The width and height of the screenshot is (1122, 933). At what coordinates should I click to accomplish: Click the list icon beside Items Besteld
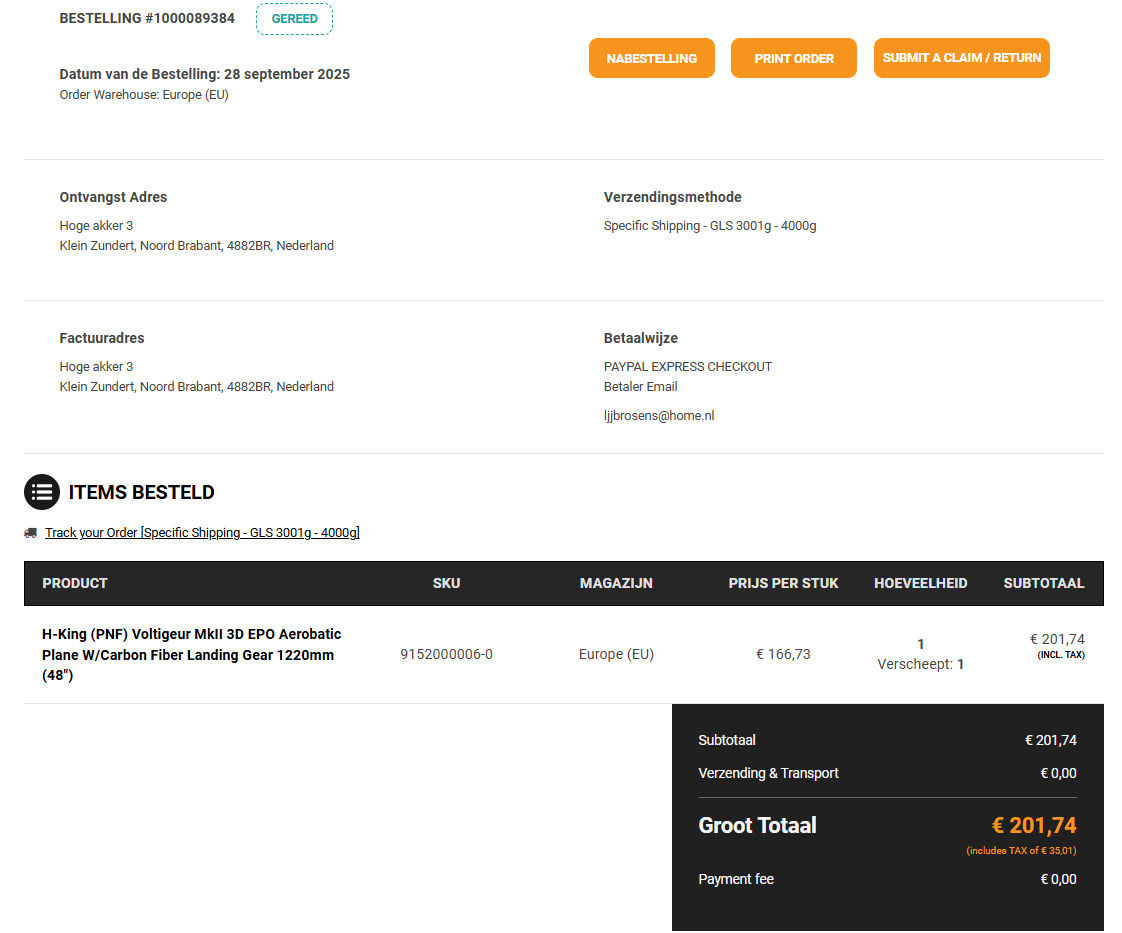coord(42,492)
